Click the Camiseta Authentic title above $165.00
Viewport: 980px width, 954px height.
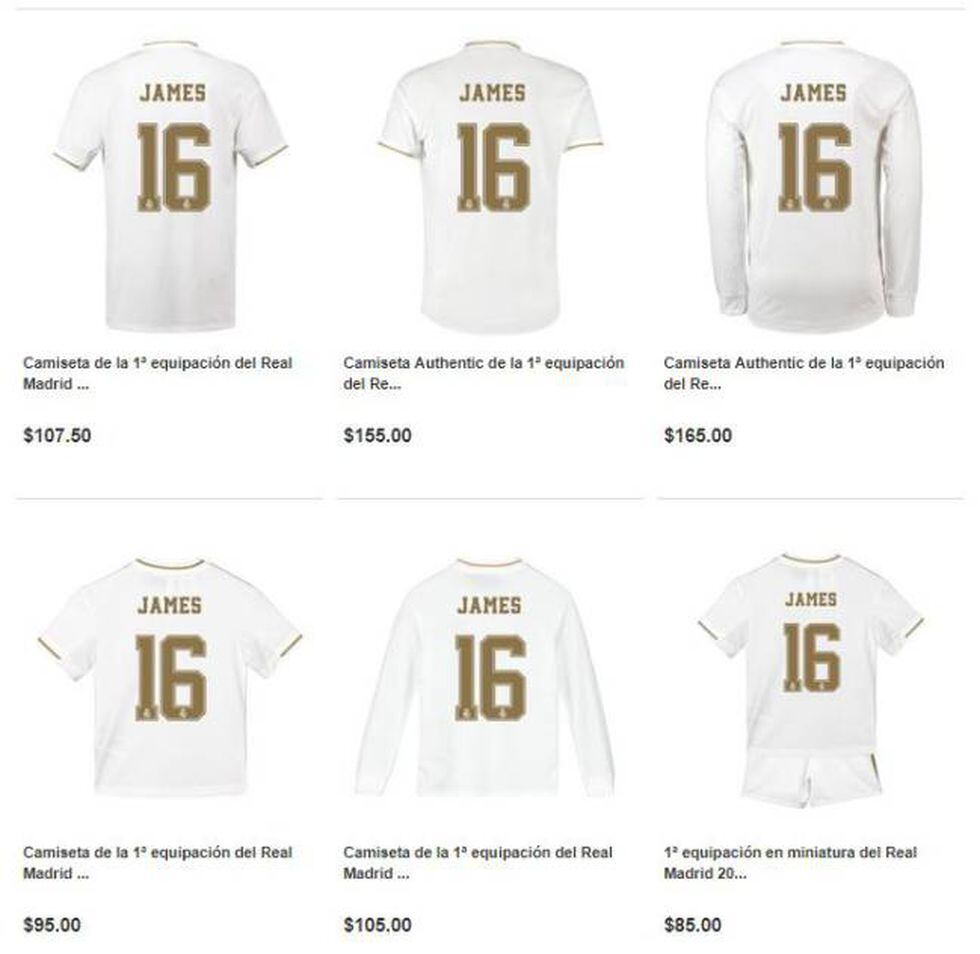[804, 373]
